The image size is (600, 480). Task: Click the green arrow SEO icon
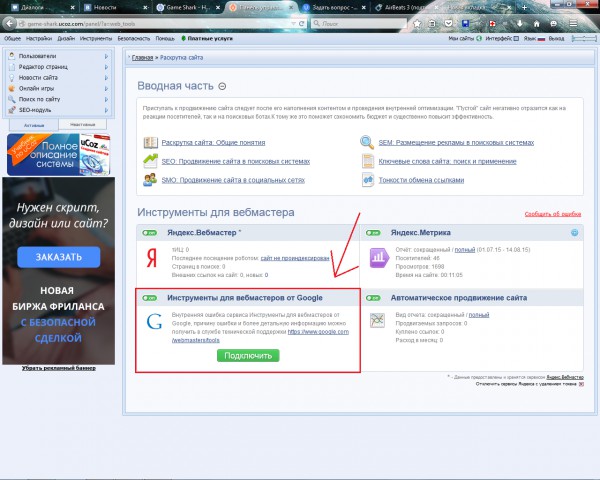click(150, 161)
